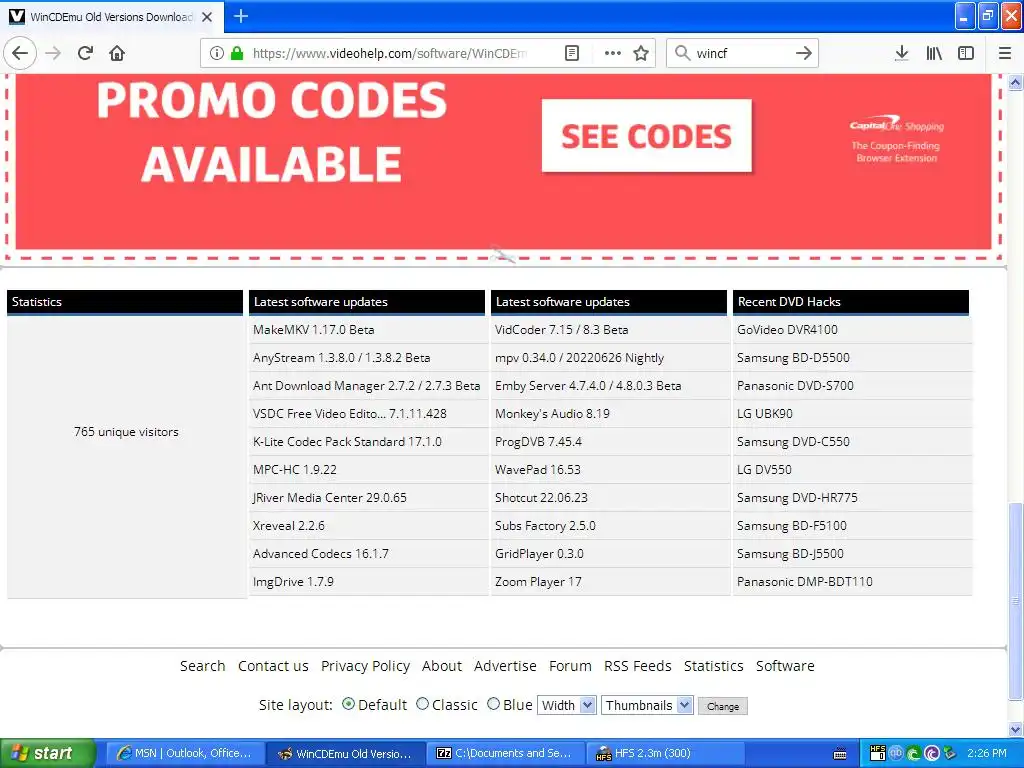Toggle reader view icon
The image size is (1024, 768).
tap(571, 53)
